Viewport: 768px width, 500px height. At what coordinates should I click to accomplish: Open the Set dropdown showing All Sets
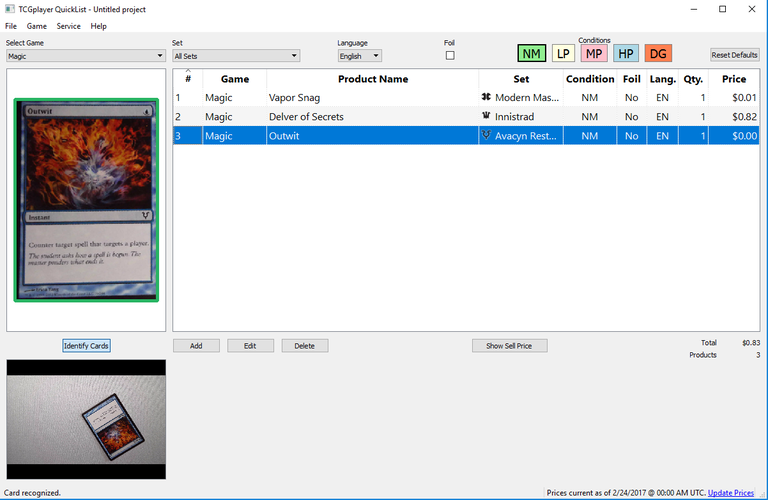[x=236, y=56]
